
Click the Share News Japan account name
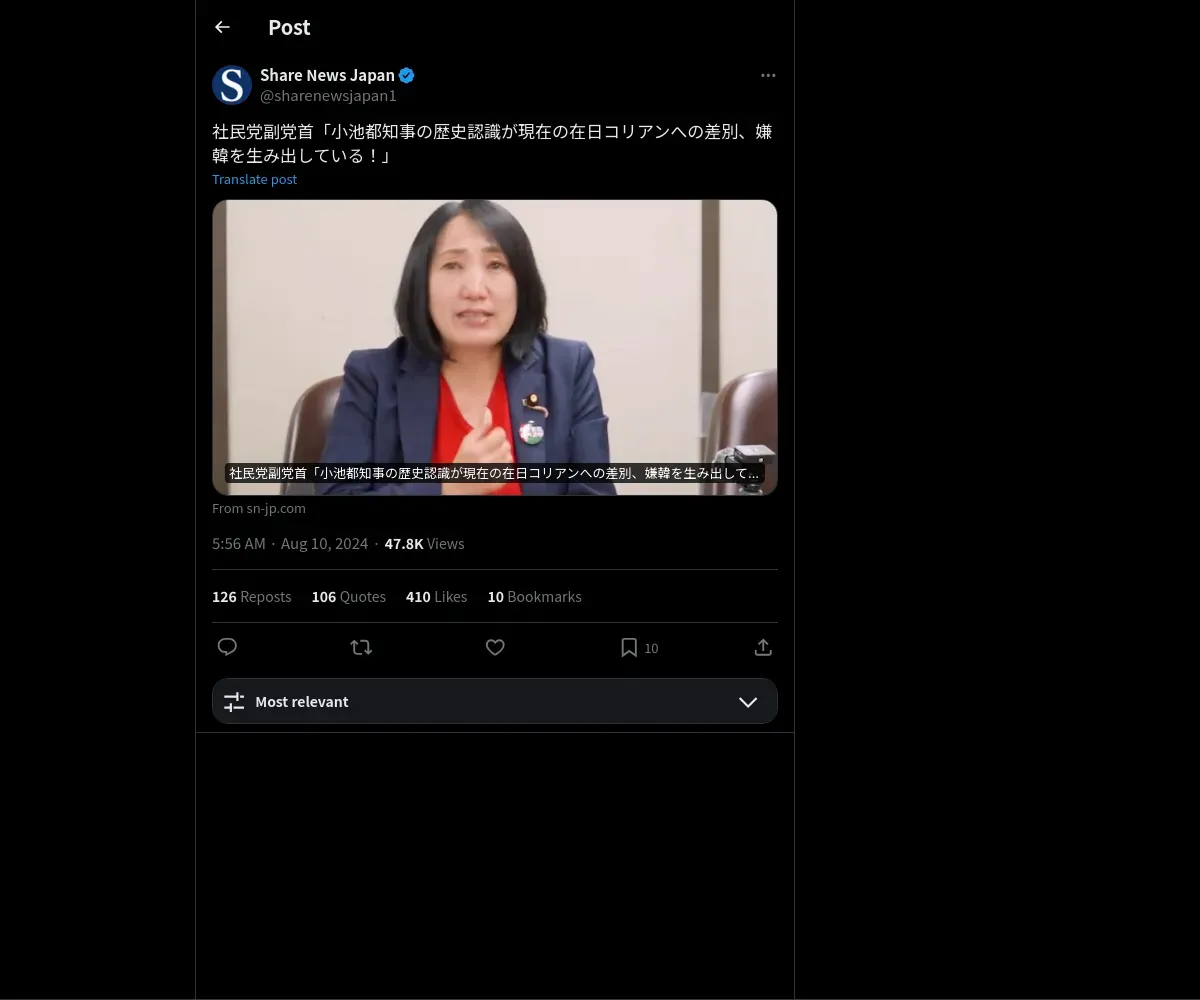(327, 75)
